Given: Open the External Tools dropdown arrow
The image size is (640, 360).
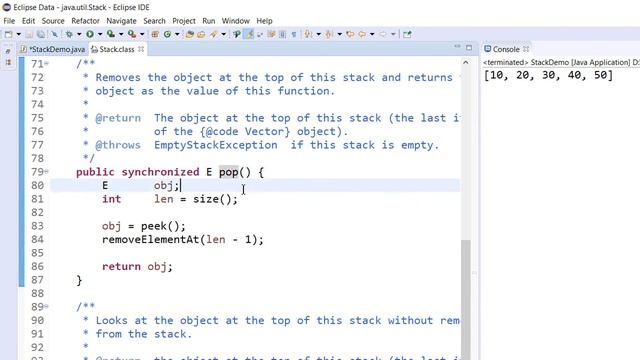Looking at the screenshot, I should (142, 34).
